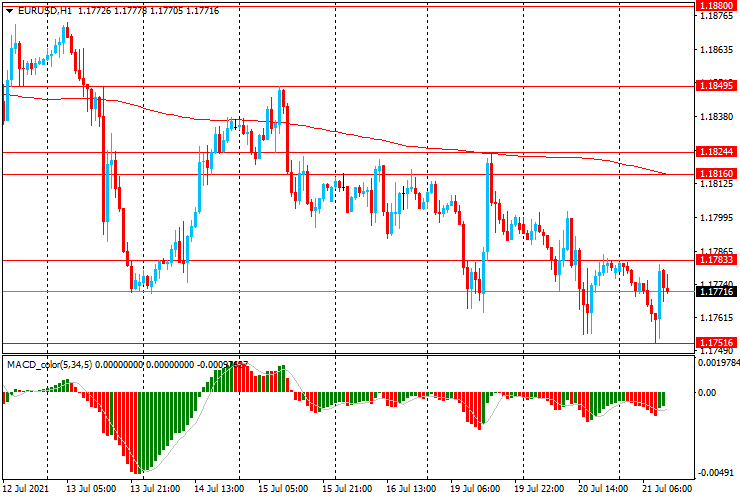This screenshot has width=740, height=500.
Task: Select the 1.18800 red price level label
Action: click(x=716, y=6)
